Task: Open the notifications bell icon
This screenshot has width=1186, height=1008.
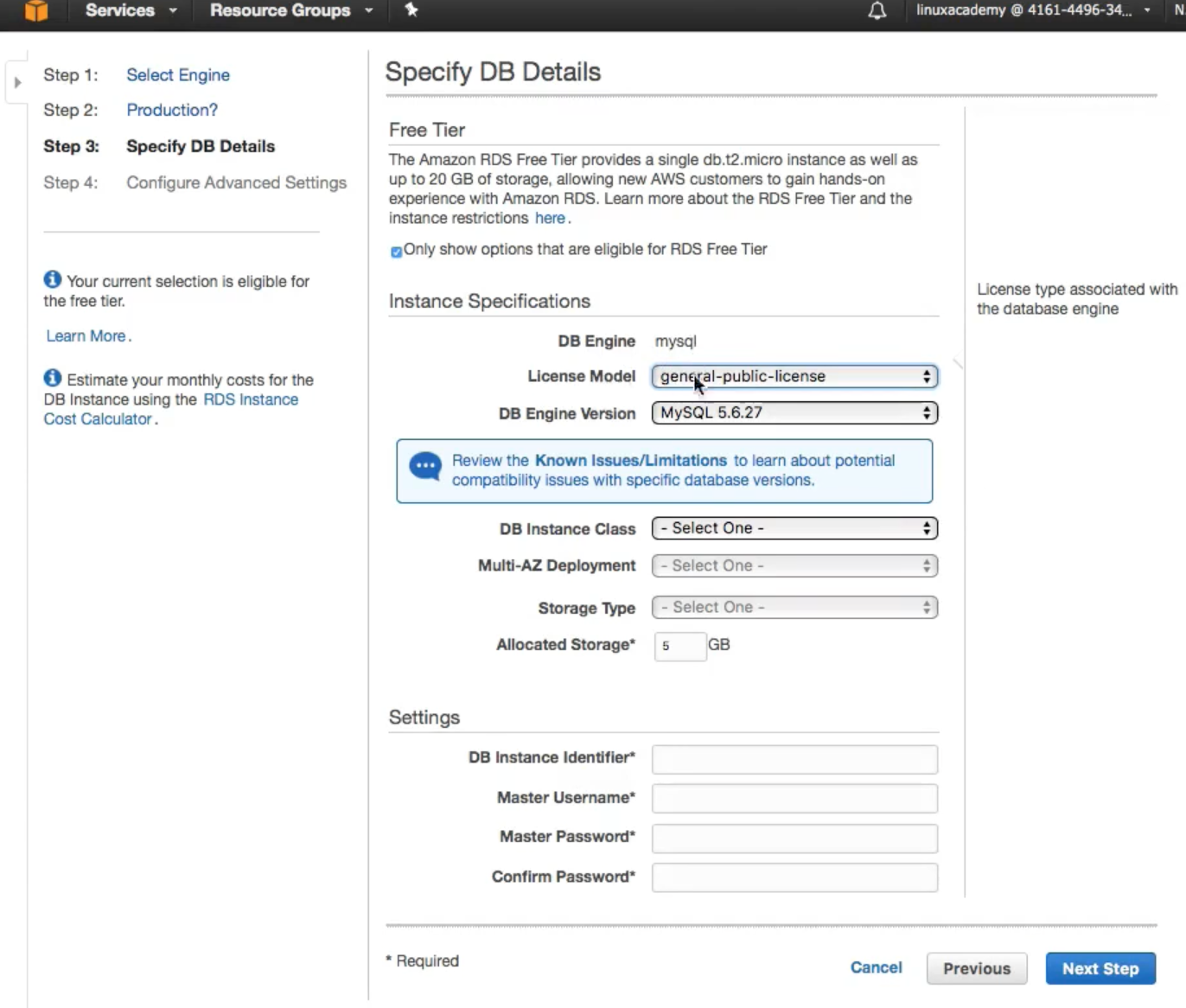Action: coord(877,10)
